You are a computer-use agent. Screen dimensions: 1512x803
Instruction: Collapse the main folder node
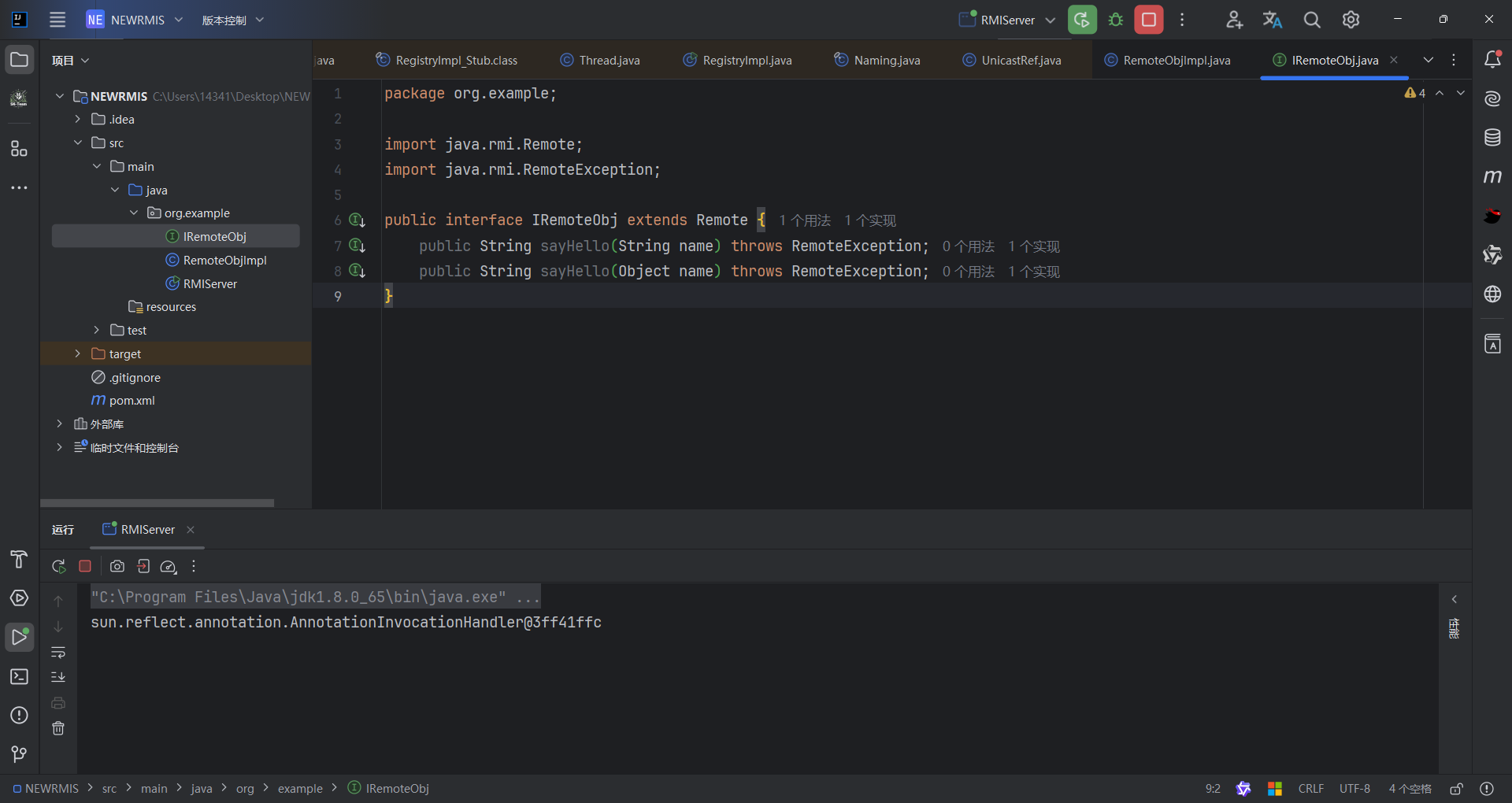[96, 166]
